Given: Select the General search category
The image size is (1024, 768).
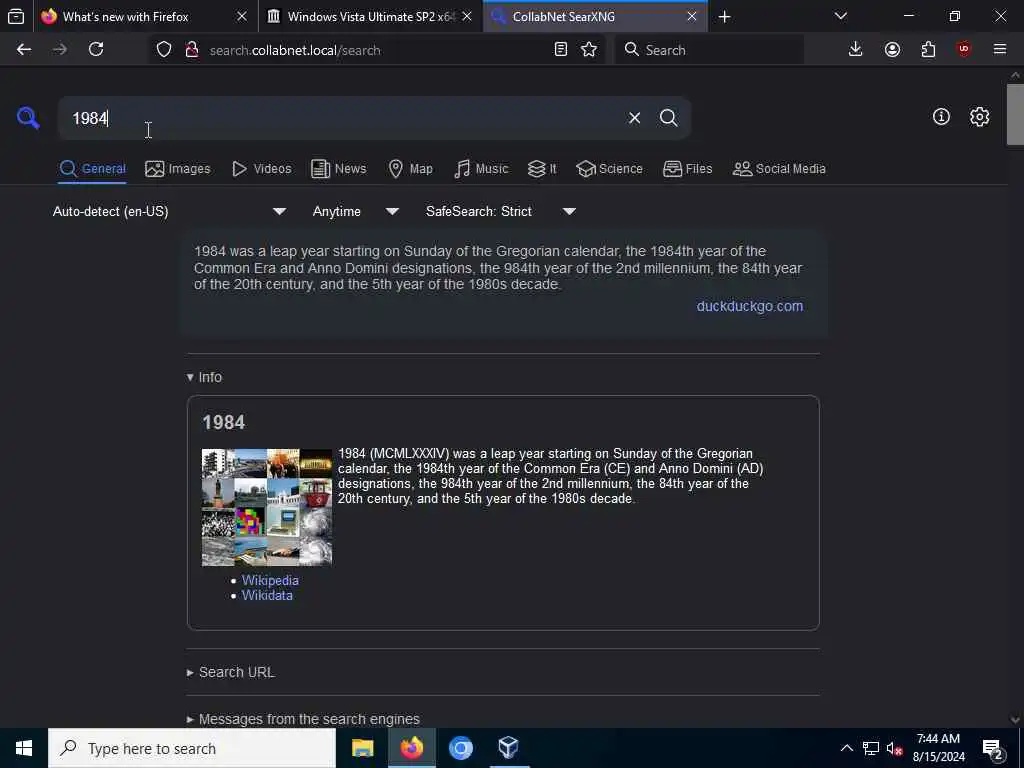Looking at the screenshot, I should tap(92, 168).
